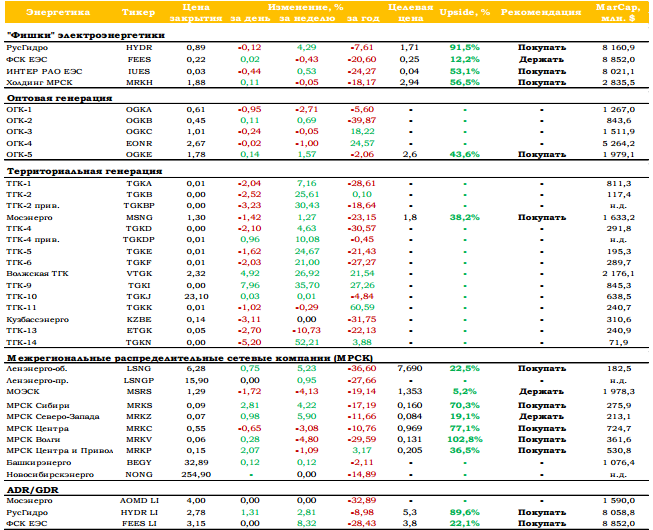This screenshot has width=653, height=530.
Task: Click the 7,690 target price cell
Action: [410, 368]
